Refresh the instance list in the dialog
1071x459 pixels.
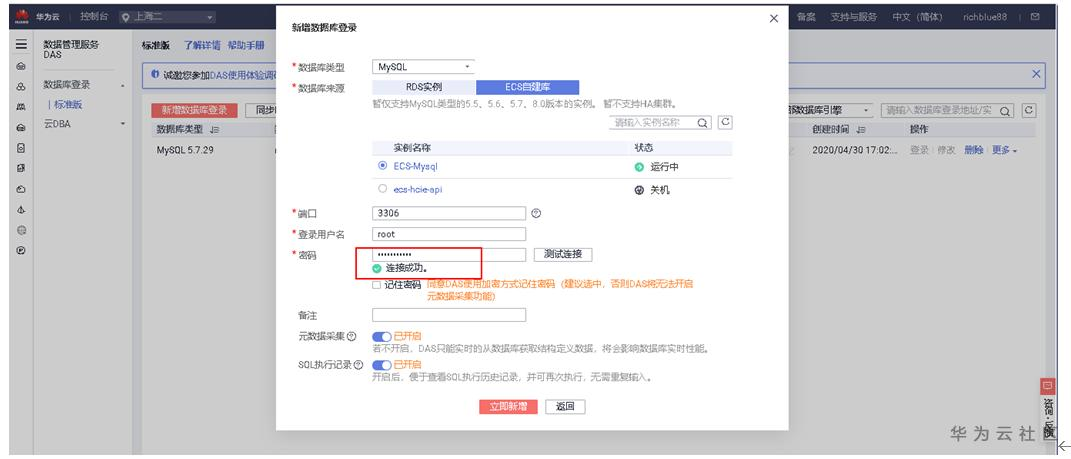[x=725, y=122]
